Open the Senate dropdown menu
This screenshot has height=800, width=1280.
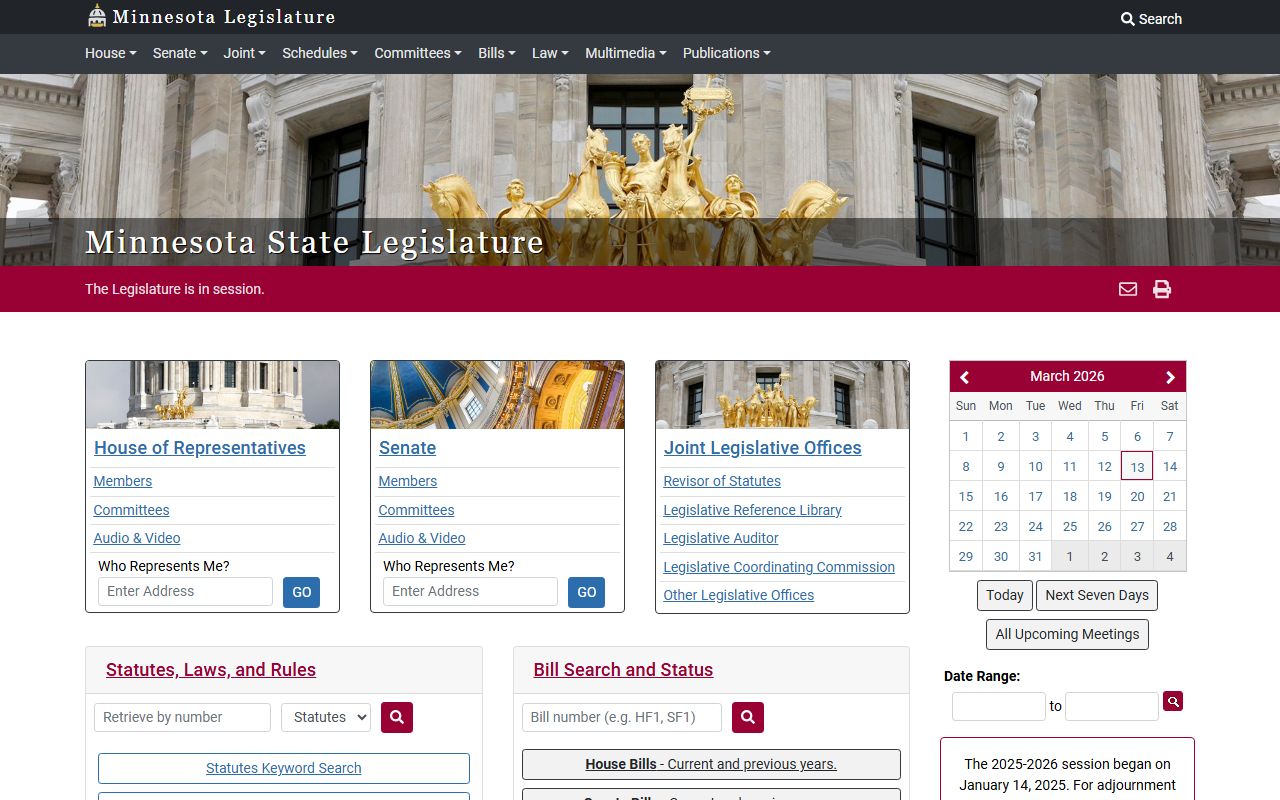point(180,53)
